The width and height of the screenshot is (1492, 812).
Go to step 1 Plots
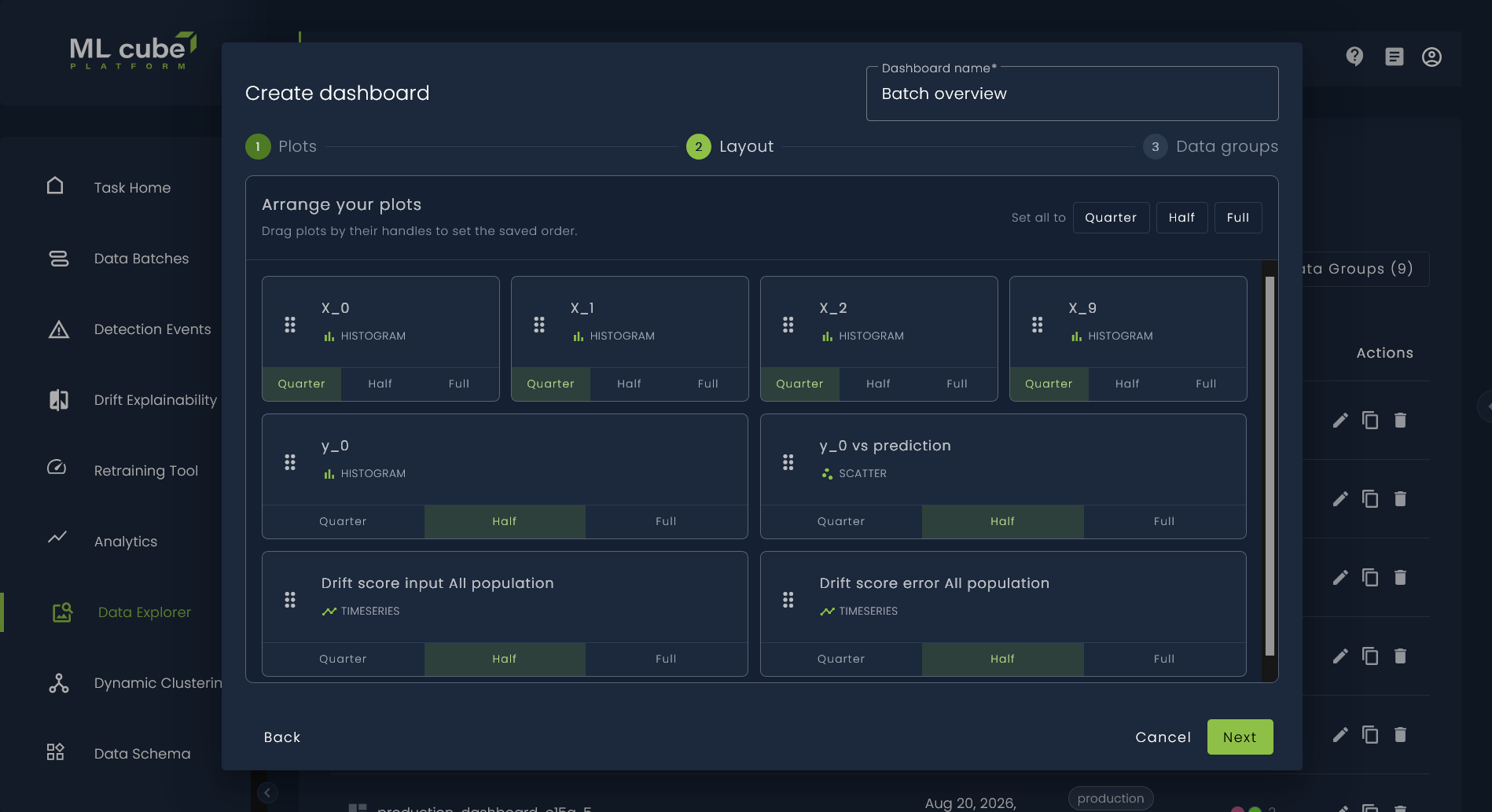point(281,146)
